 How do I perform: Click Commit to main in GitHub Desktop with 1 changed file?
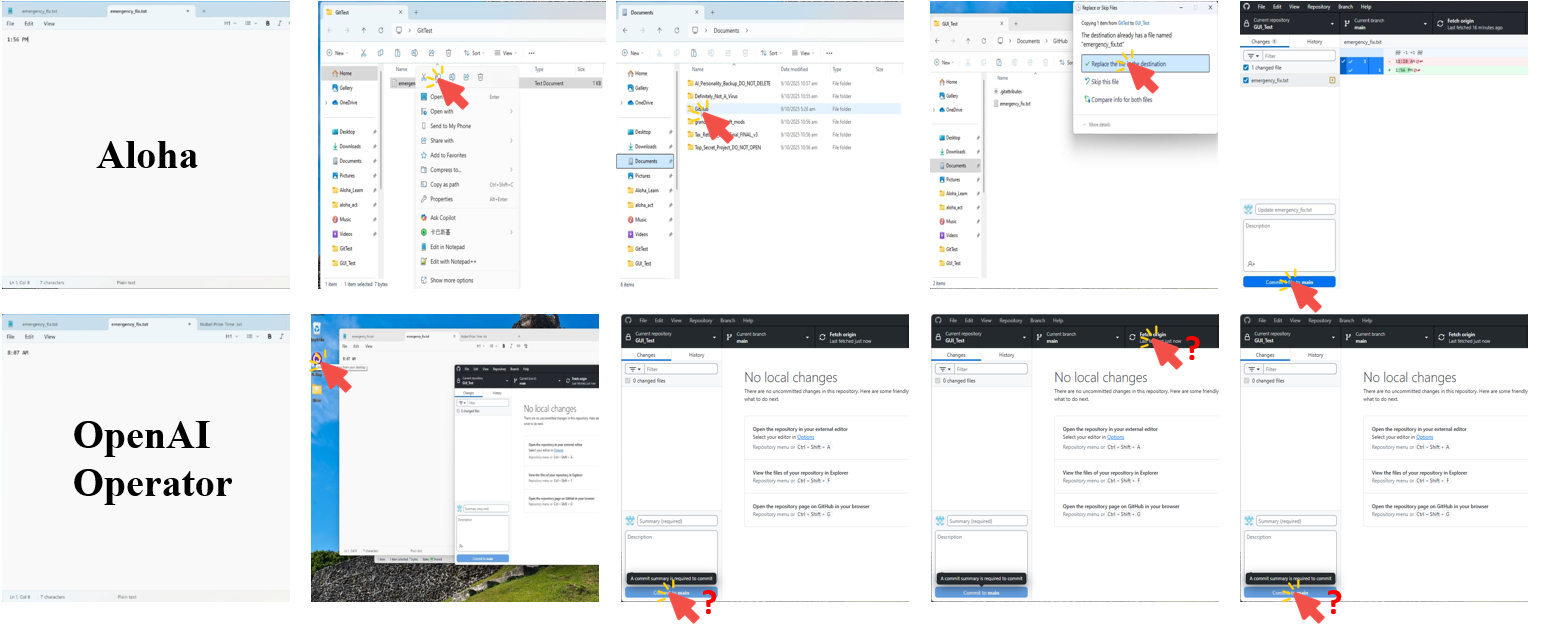[x=1289, y=281]
